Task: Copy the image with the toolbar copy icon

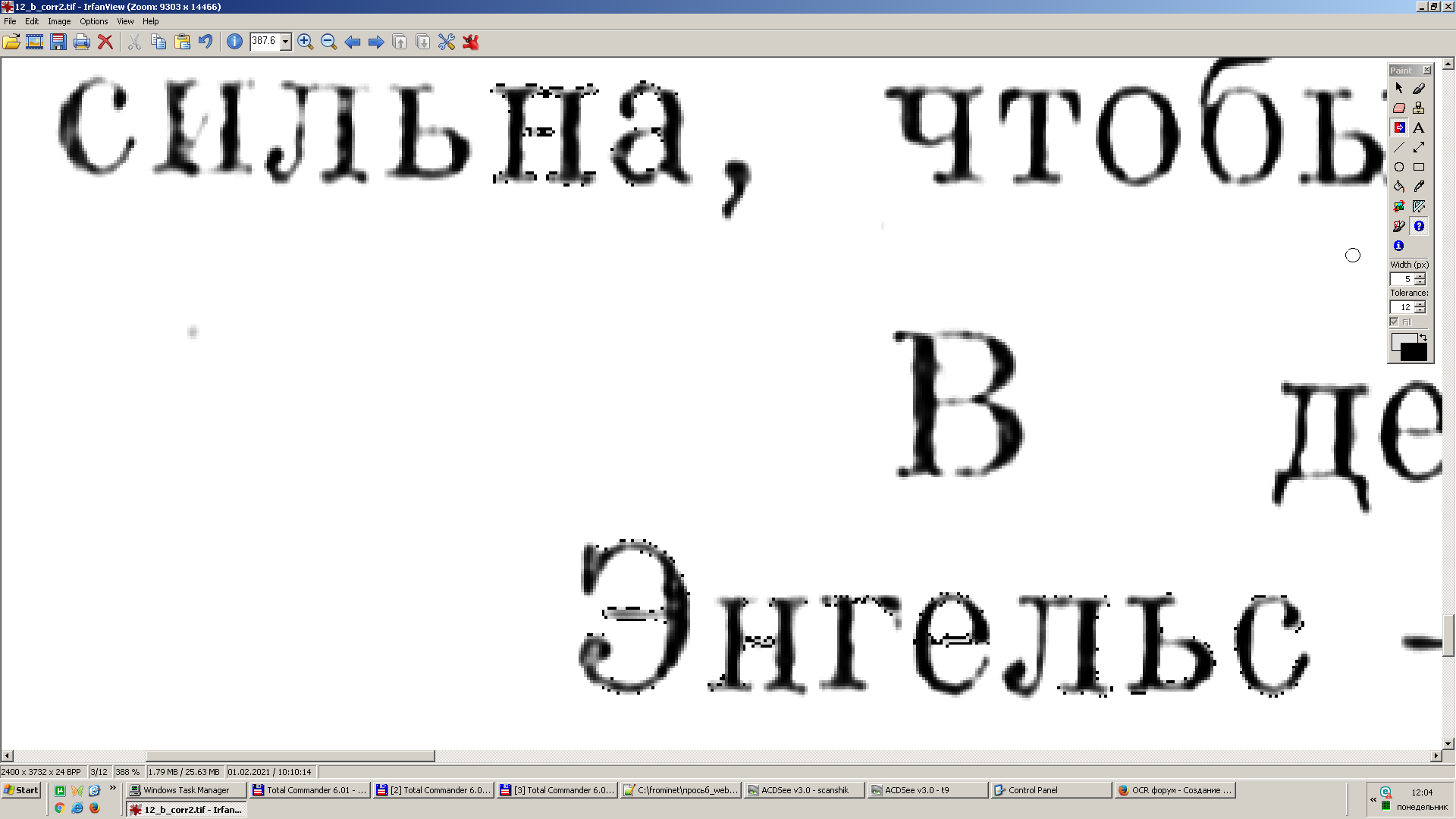Action: tap(158, 42)
